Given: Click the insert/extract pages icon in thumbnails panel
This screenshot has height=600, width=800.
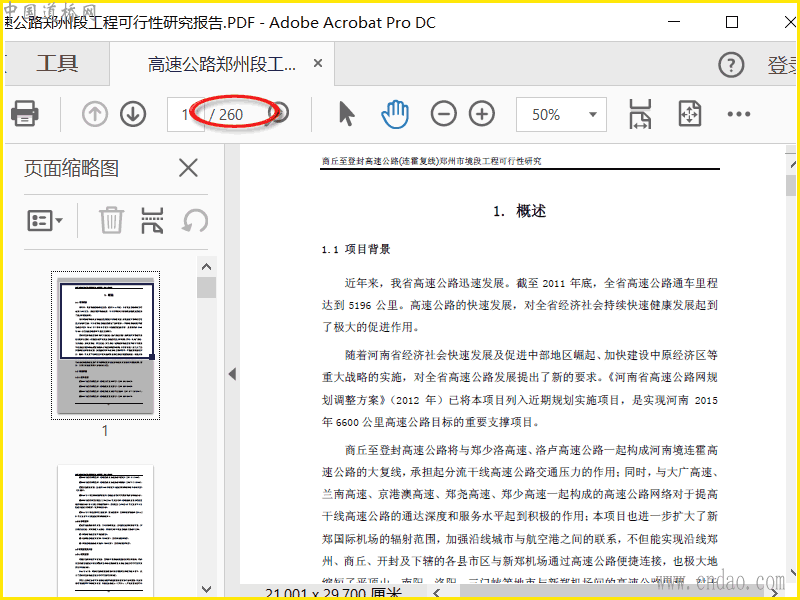Looking at the screenshot, I should pyautogui.click(x=152, y=220).
